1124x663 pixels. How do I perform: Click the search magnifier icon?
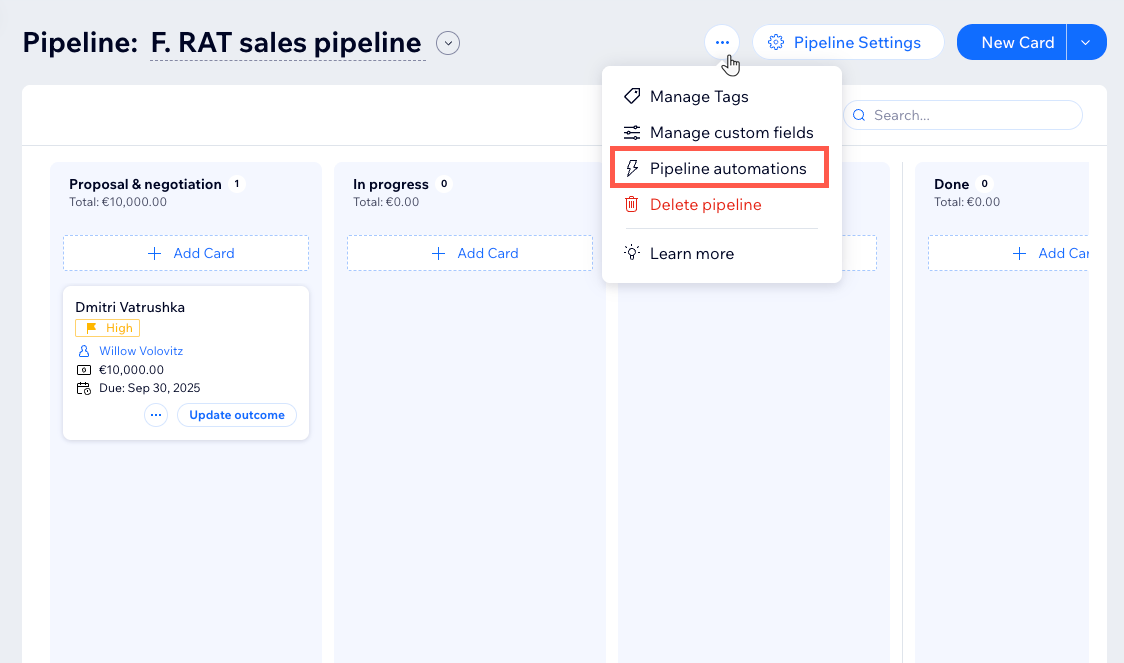pyautogui.click(x=859, y=115)
